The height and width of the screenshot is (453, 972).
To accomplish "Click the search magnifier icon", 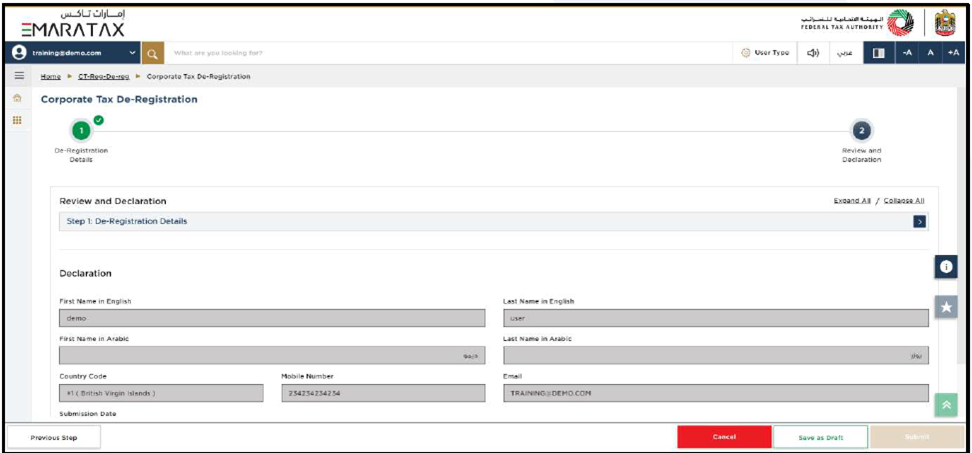I will (x=153, y=52).
